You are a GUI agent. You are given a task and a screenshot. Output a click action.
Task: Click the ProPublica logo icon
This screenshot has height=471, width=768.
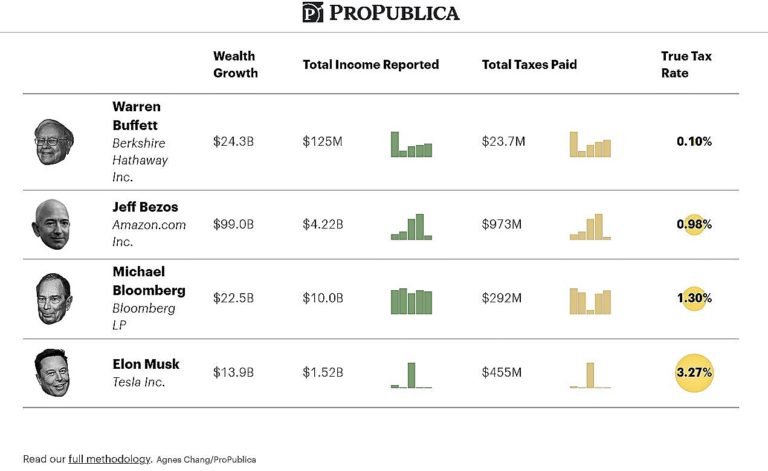click(313, 13)
